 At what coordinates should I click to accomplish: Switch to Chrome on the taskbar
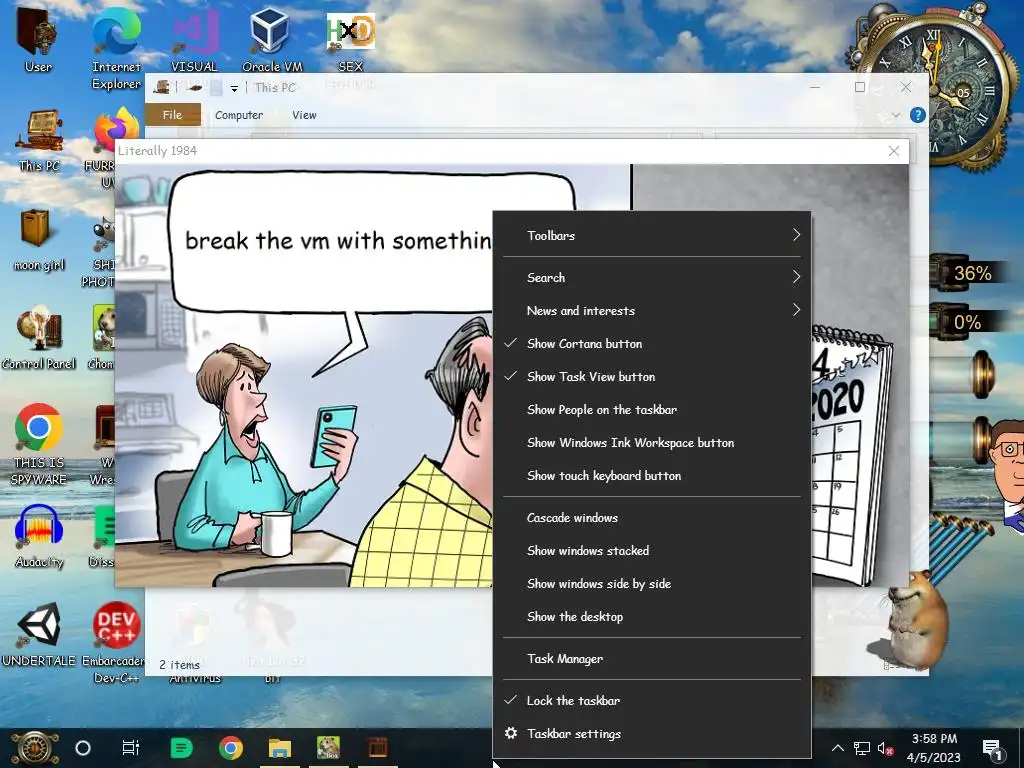click(231, 748)
